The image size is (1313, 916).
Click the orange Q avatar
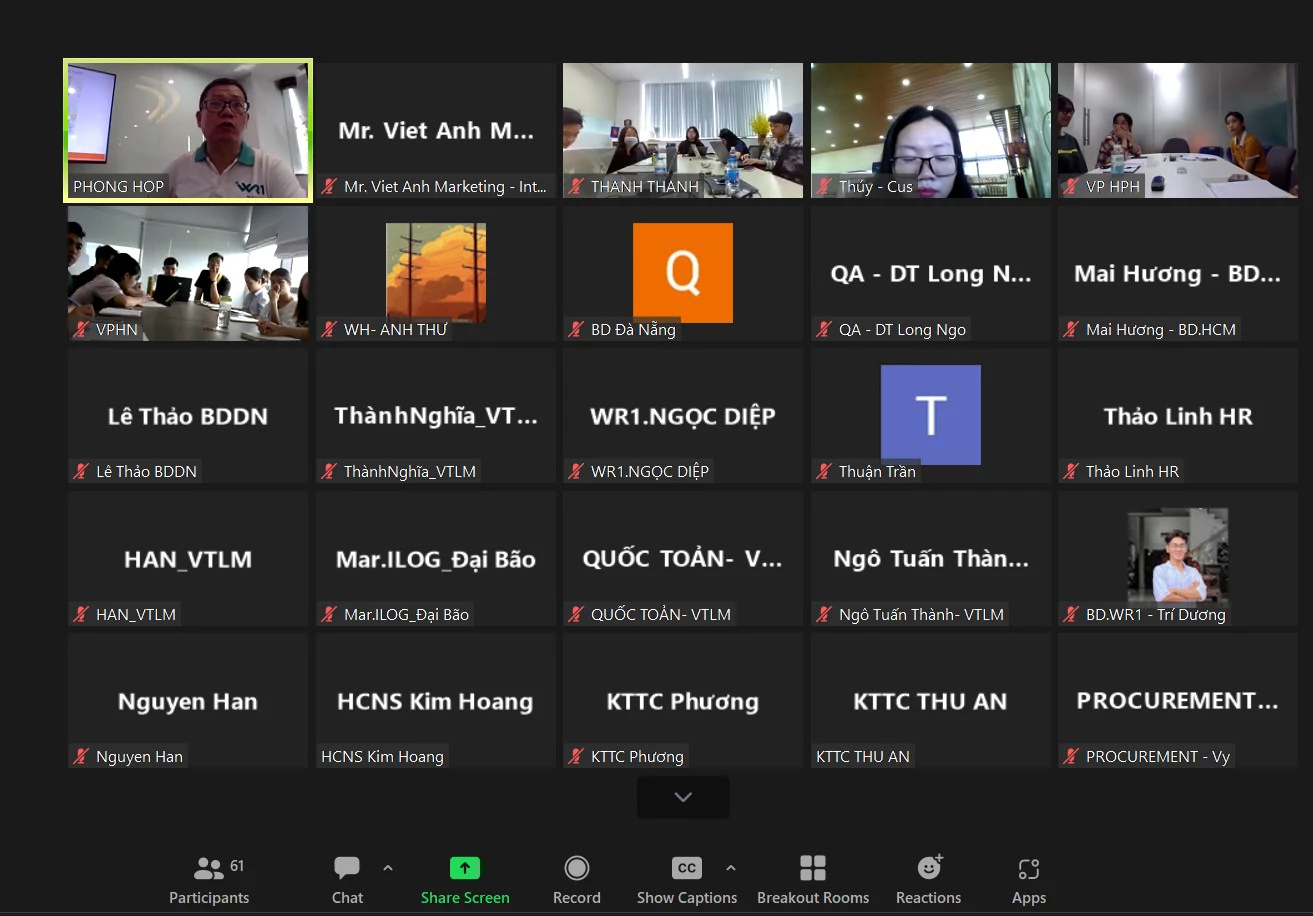683,273
